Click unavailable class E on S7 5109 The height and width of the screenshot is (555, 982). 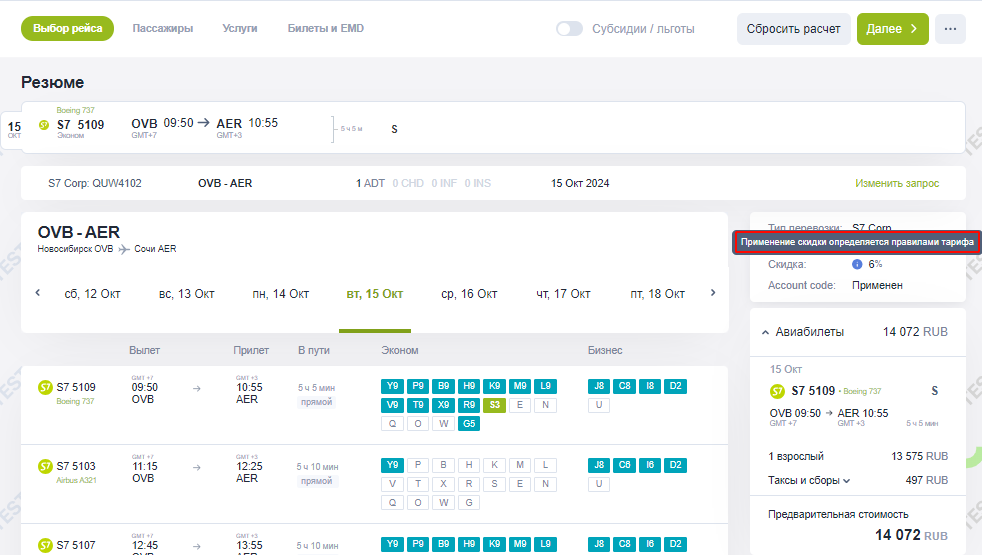tap(520, 405)
